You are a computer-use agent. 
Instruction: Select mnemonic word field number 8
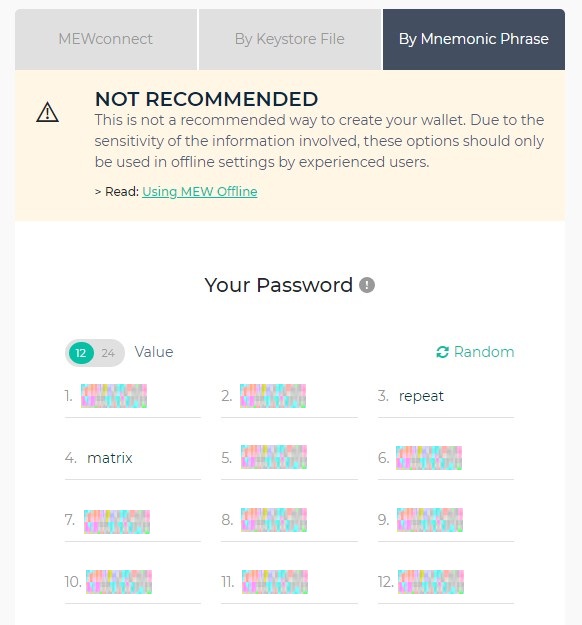(x=289, y=520)
